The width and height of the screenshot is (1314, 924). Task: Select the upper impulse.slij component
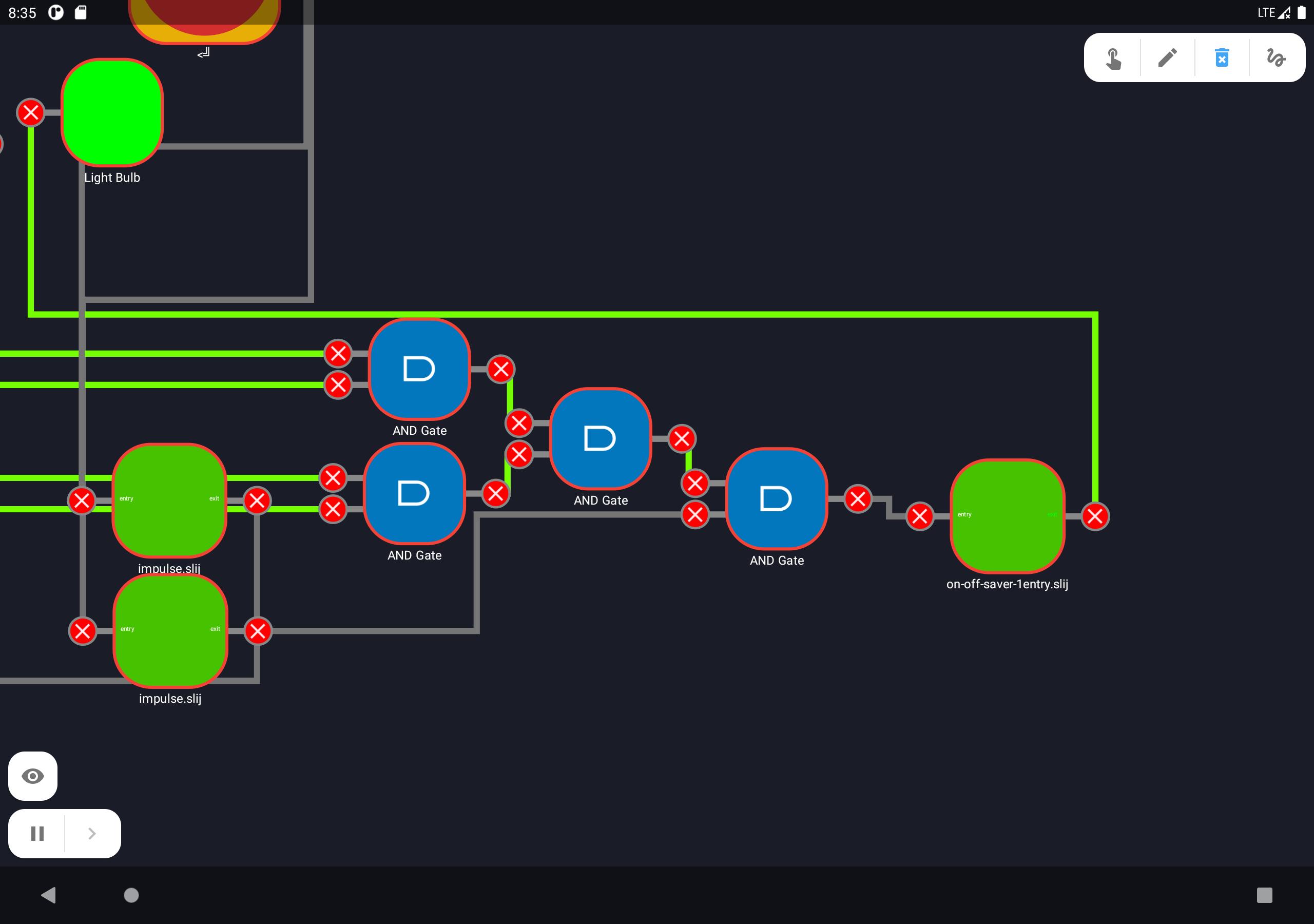169,500
